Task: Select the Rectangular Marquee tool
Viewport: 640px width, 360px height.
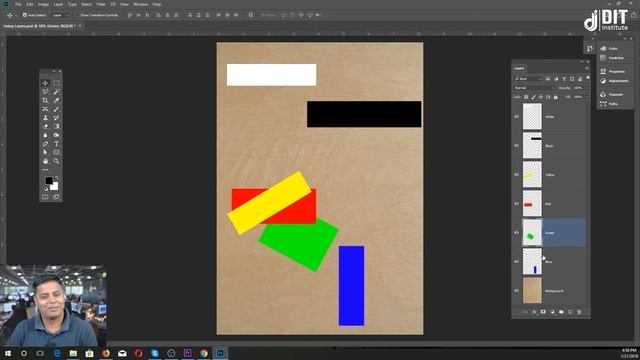Action: pos(56,83)
